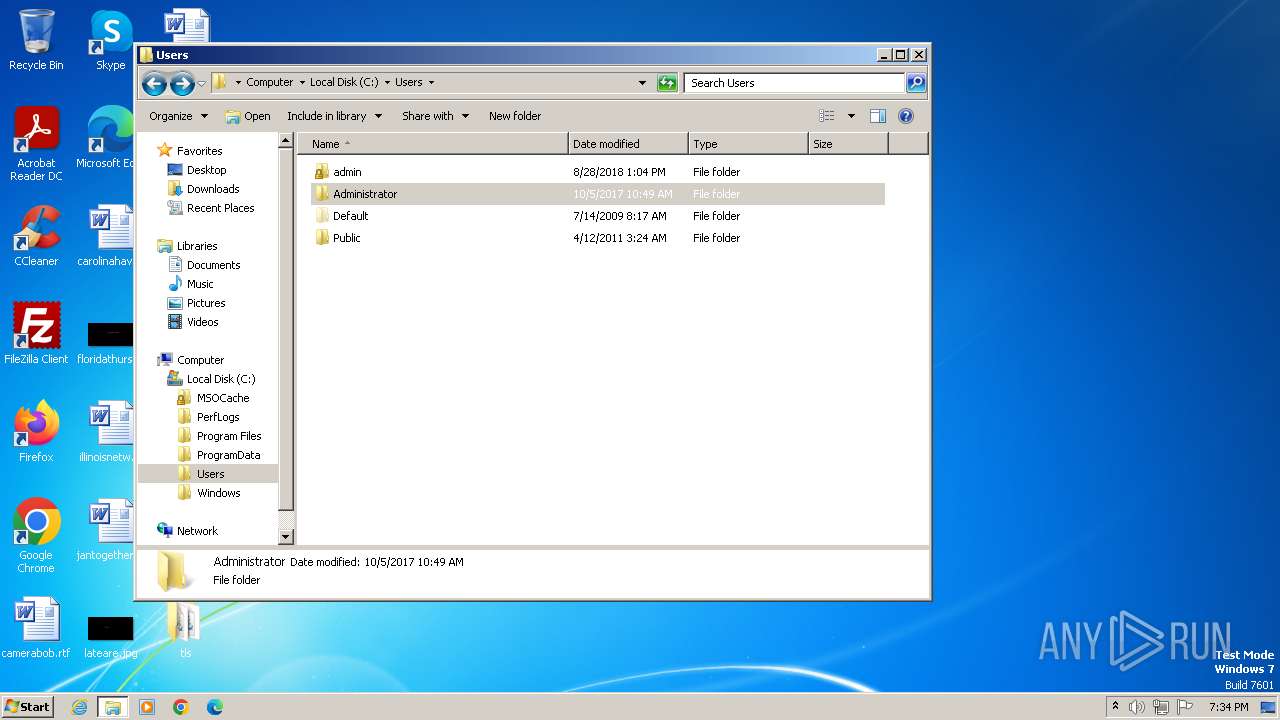
Task: Select the Administrator folder row
Action: (598, 194)
